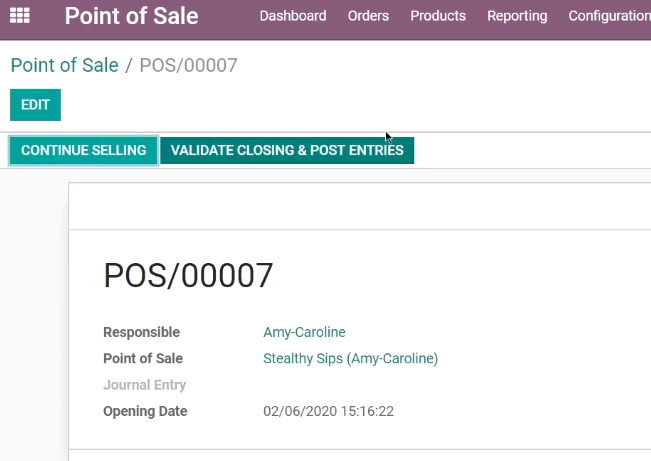Viewport: 651px width, 461px height.
Task: Click Validate Closing & Post Entries
Action: 287,150
